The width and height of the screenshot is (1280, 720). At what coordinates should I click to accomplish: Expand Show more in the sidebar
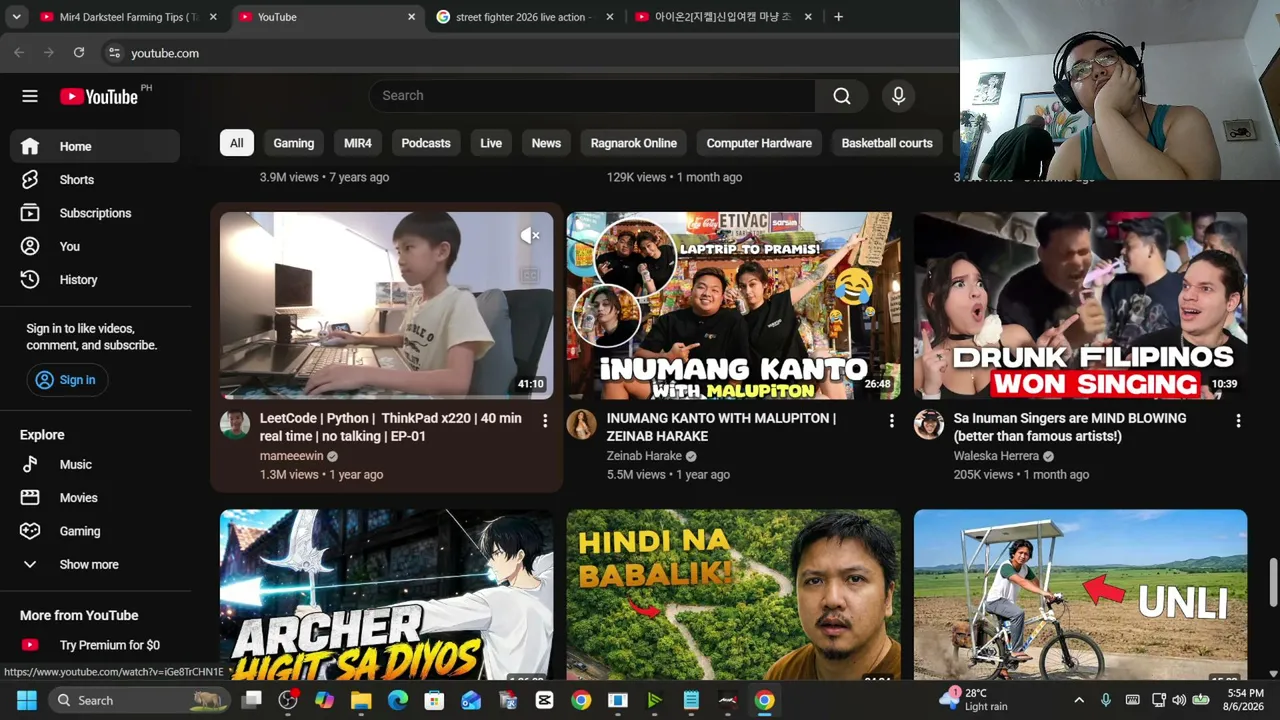pyautogui.click(x=95, y=564)
